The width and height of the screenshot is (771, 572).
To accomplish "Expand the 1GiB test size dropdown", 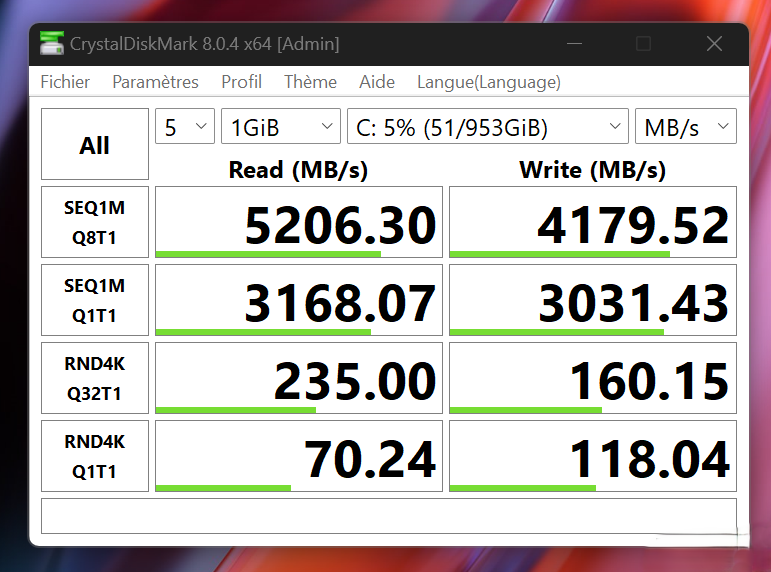I will point(281,127).
